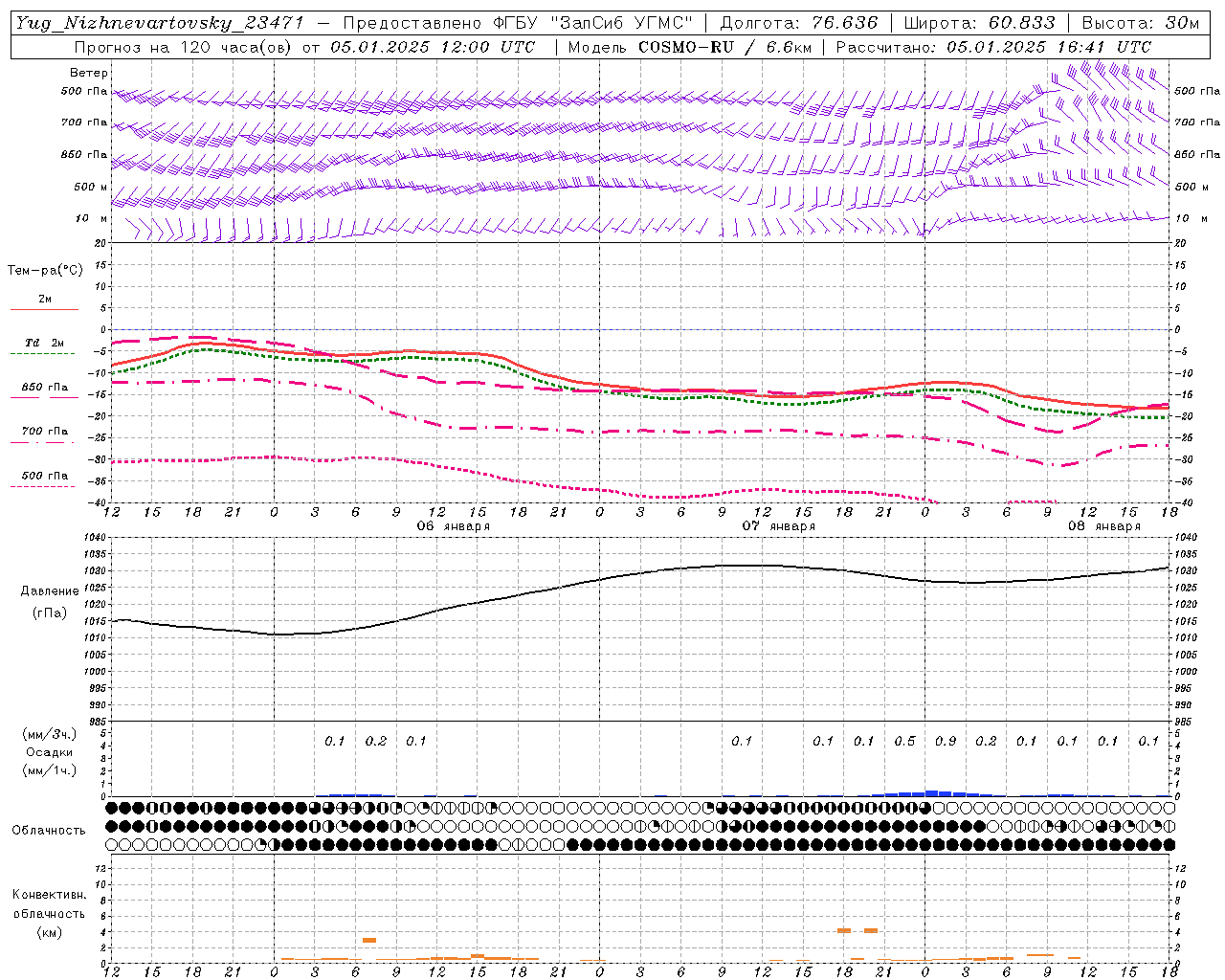Click the Облачность cloudiness label
Screen dimensions: 1225x980
click(48, 830)
